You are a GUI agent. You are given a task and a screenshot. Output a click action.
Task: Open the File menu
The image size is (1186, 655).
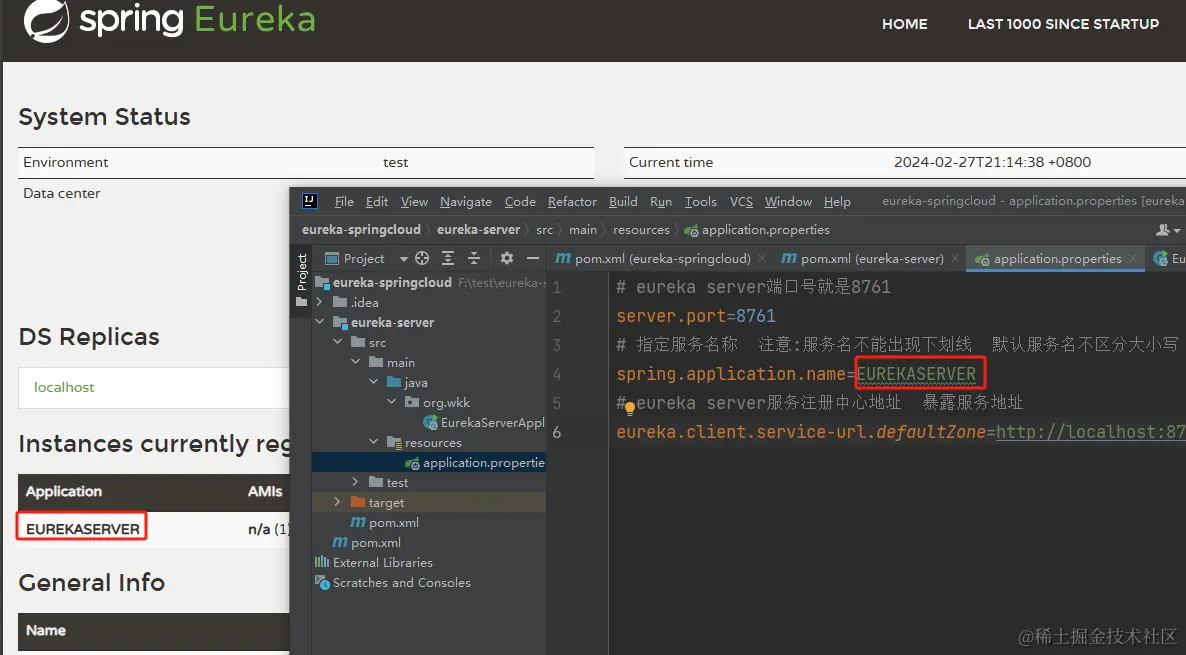tap(344, 201)
